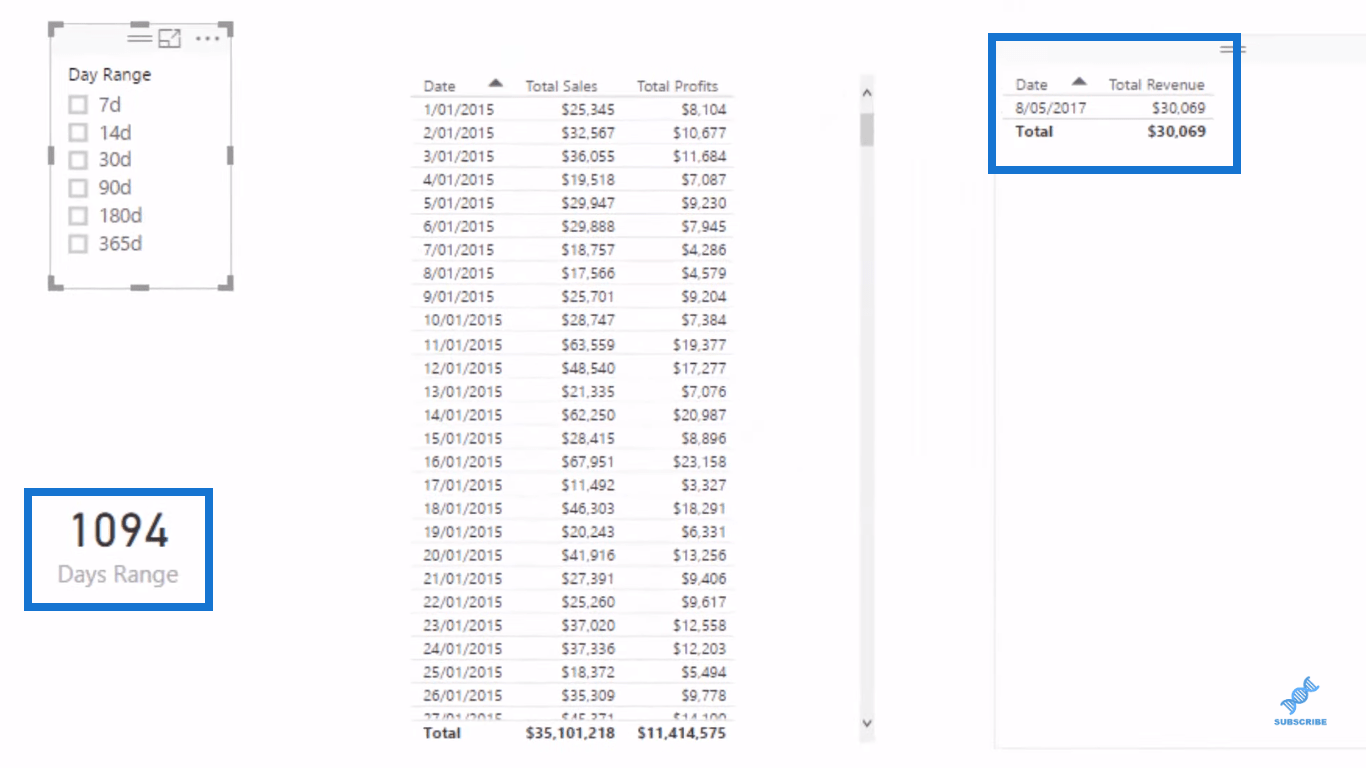1366x768 pixels.
Task: Check the 14d day range option
Action: [78, 132]
